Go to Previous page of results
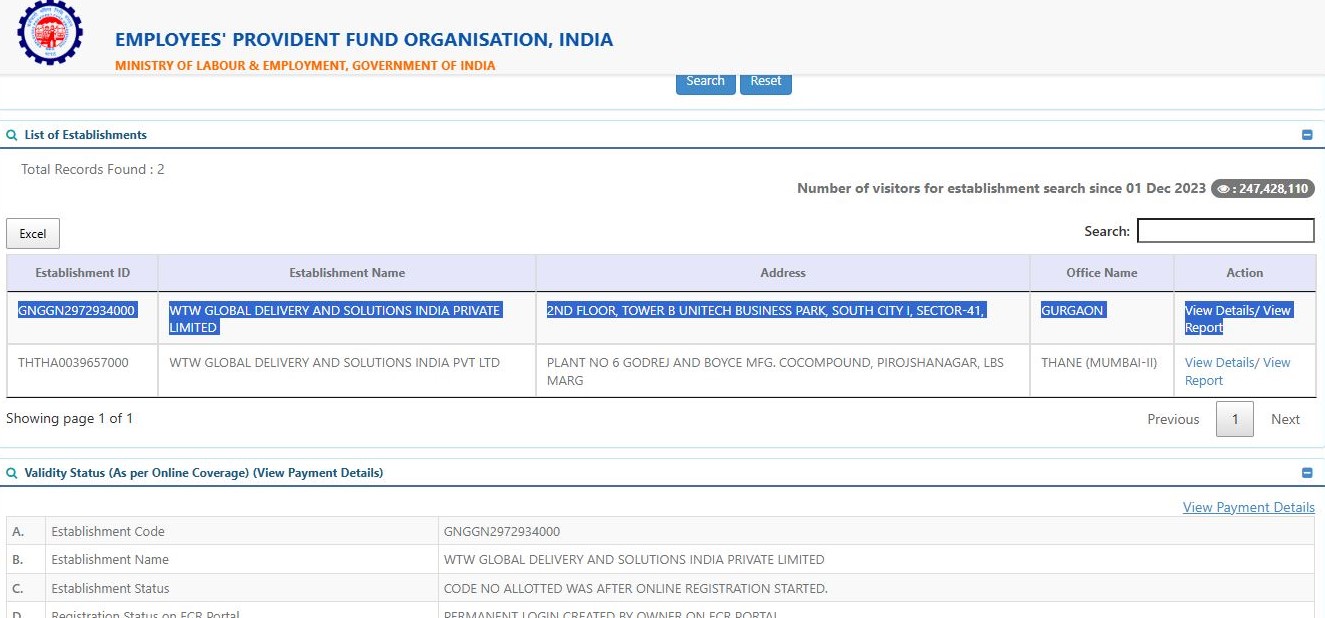This screenshot has height=618, width=1325. [x=1173, y=419]
